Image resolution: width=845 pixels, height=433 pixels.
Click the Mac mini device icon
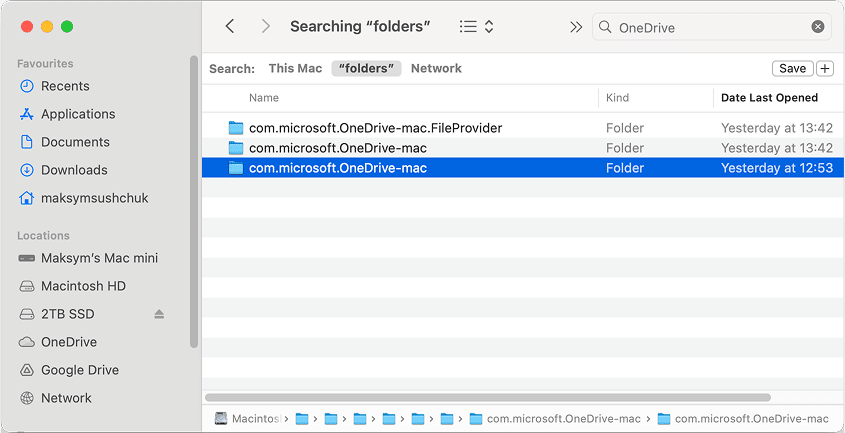pyautogui.click(x=26, y=258)
